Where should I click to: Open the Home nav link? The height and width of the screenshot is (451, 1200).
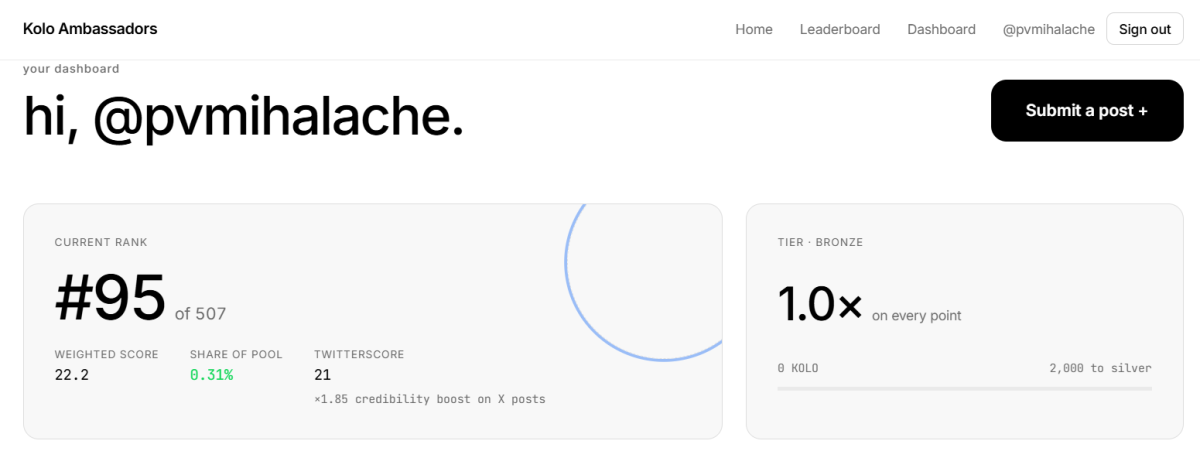point(754,29)
